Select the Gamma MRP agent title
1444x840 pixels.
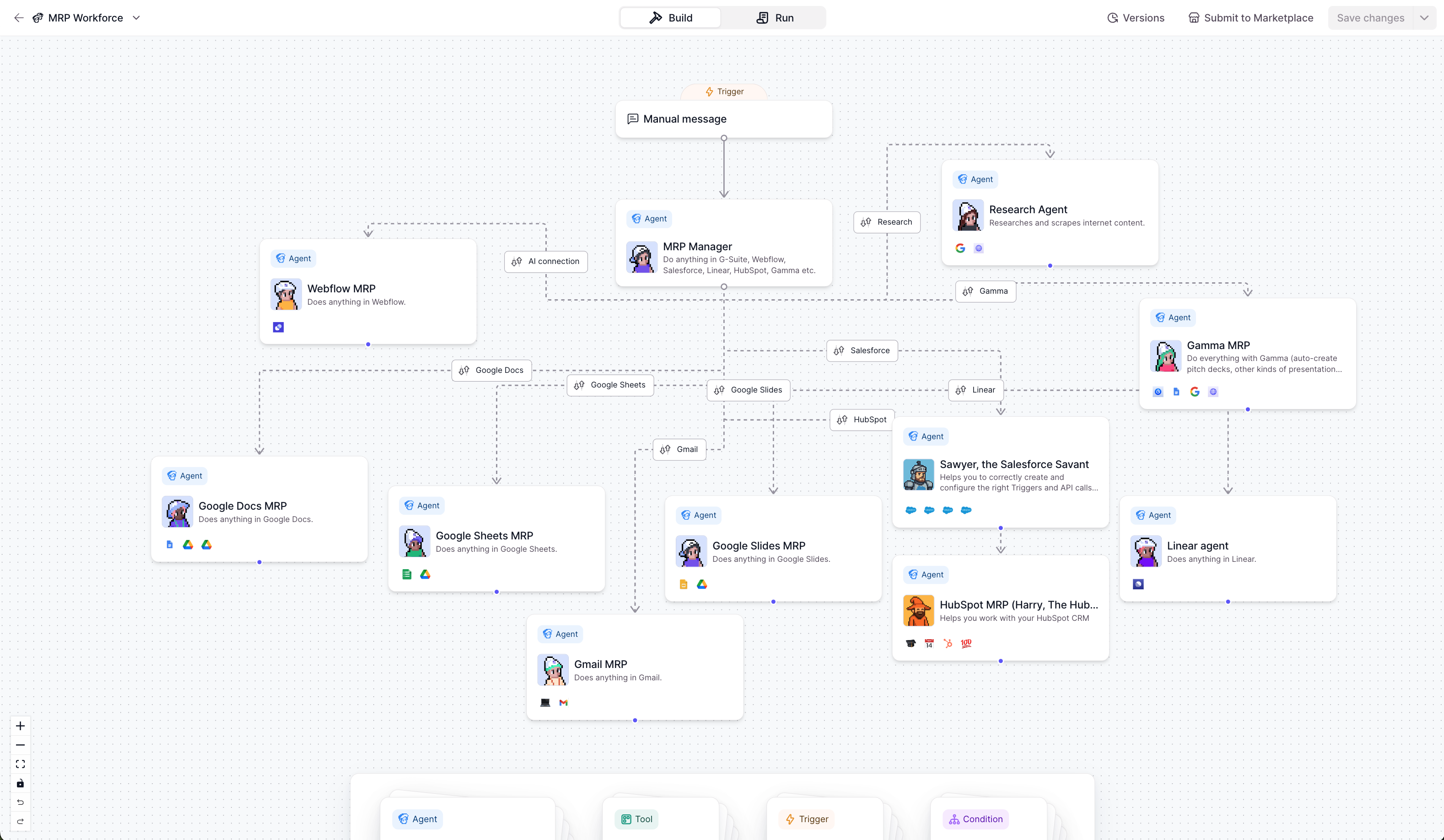click(1218, 345)
